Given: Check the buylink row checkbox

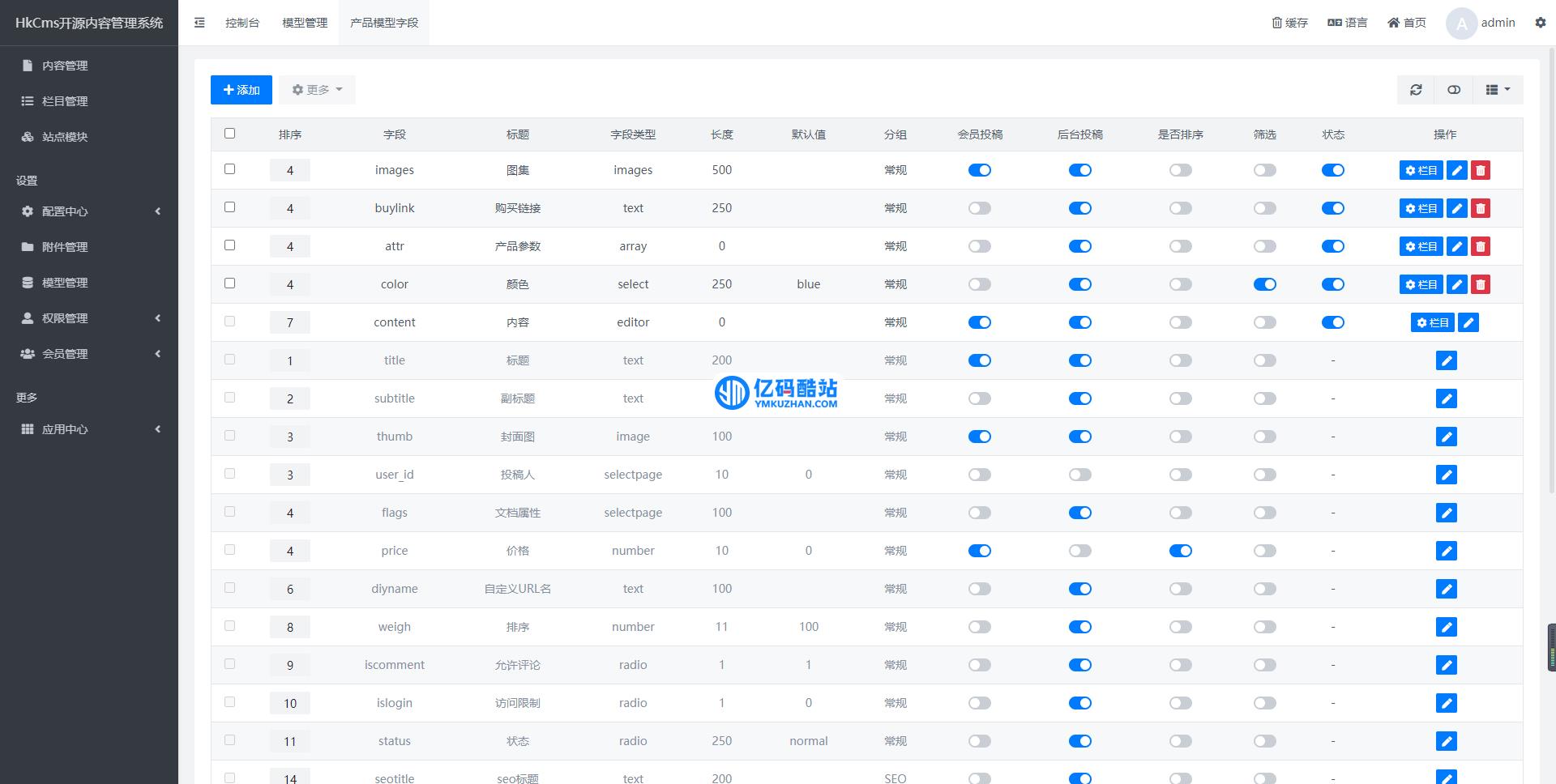Looking at the screenshot, I should pos(229,207).
